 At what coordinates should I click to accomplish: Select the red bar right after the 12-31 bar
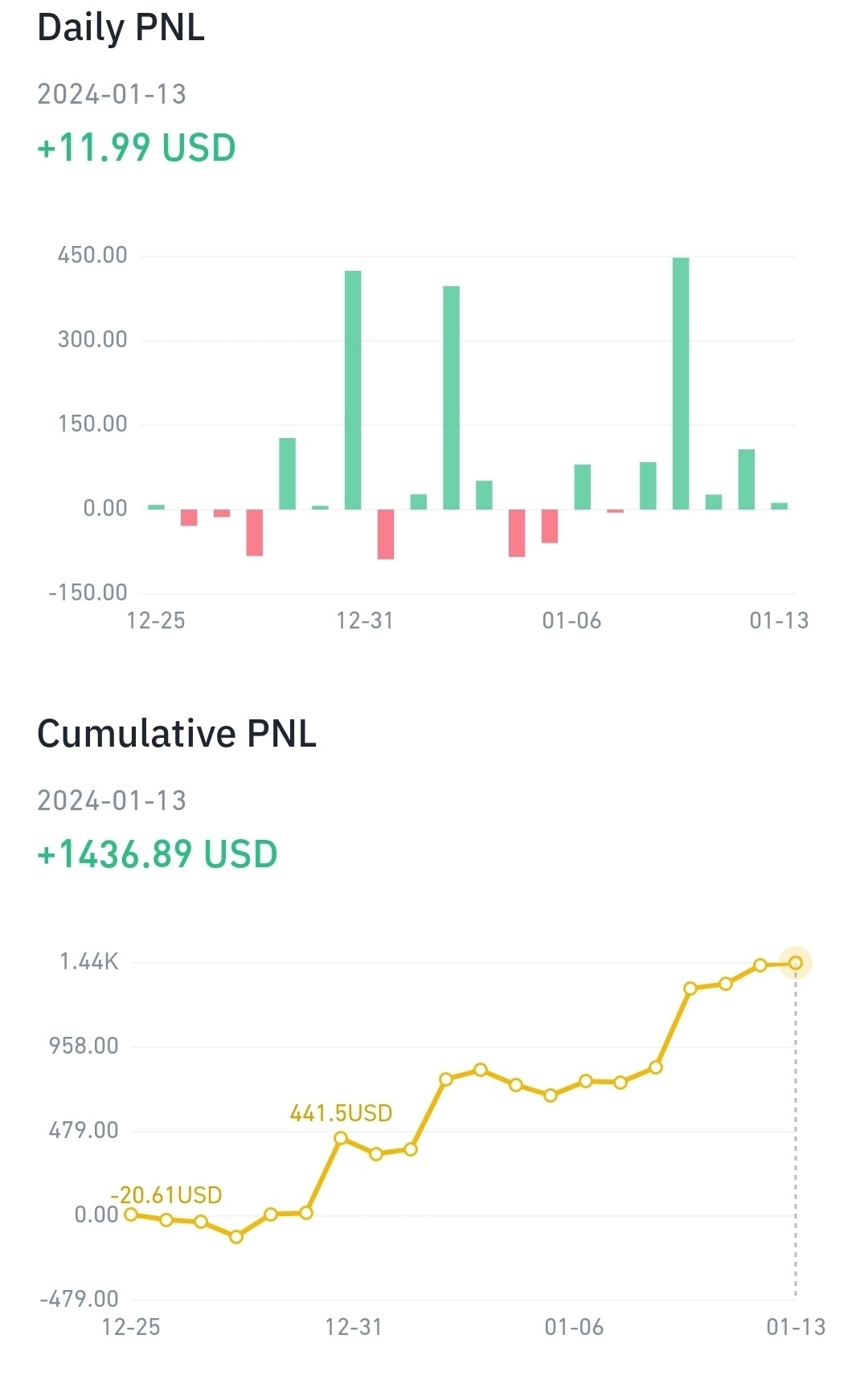[x=386, y=534]
